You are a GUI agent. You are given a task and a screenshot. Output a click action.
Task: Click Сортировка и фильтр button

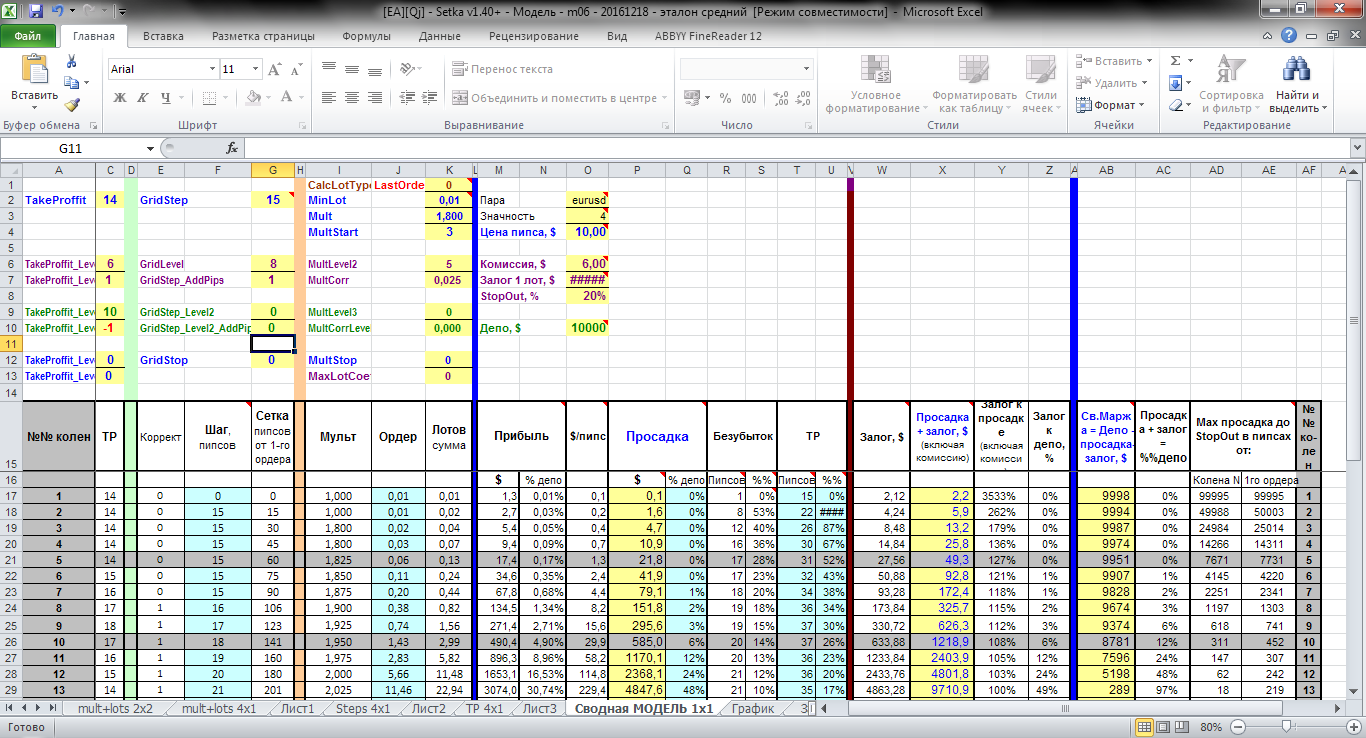tap(1231, 84)
